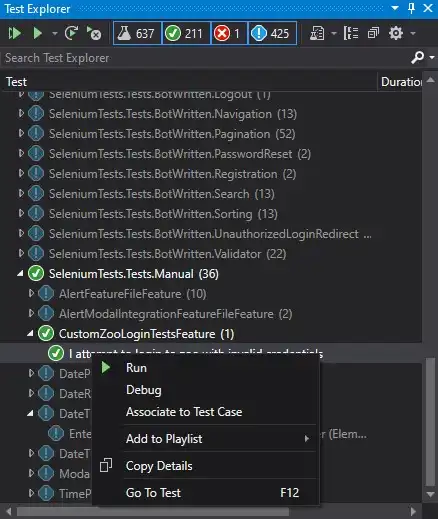Open the Run dropdown arrow beside play icon
The height and width of the screenshot is (519, 438).
point(54,33)
